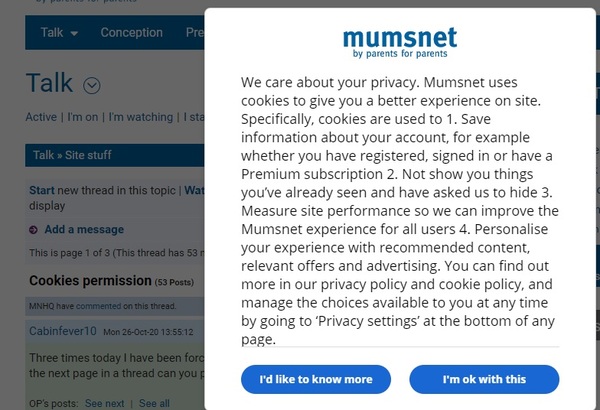Click 'See all' OP's posts link
Screen dimensions: 600x410
click(x=154, y=403)
